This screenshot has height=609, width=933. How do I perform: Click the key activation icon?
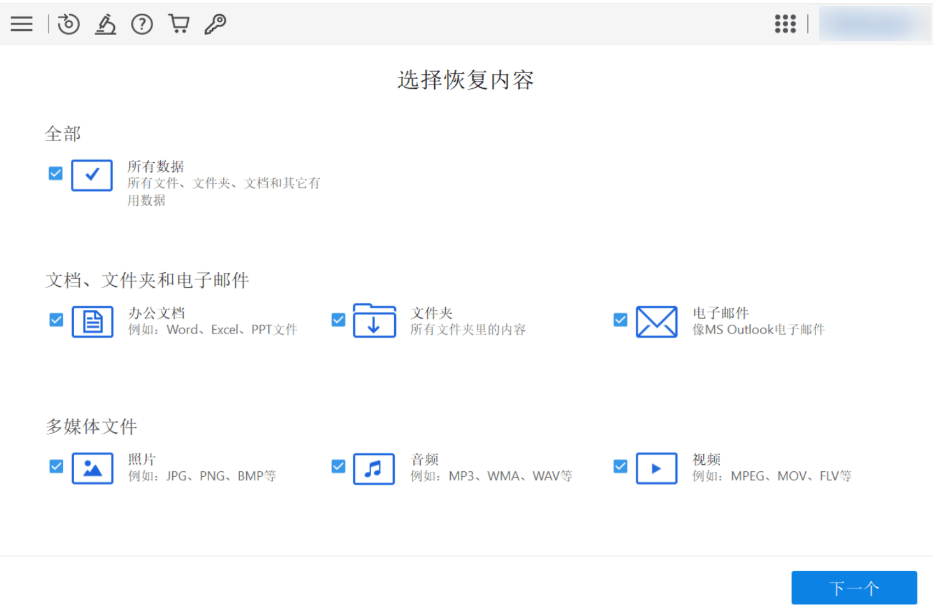215,24
